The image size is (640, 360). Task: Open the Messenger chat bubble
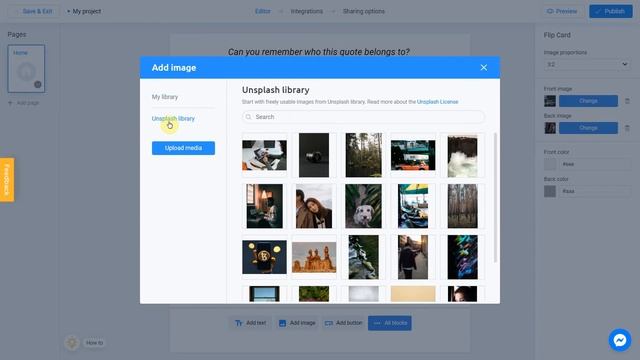620,340
